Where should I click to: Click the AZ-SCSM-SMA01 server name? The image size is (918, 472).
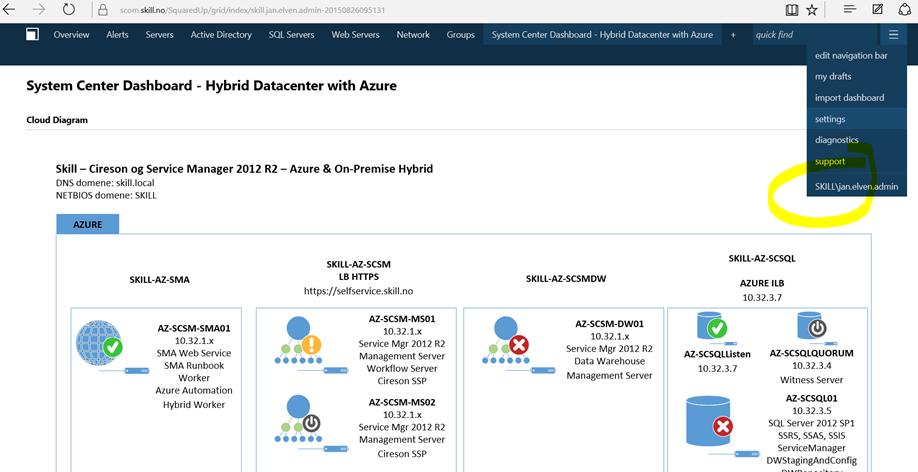(x=194, y=329)
